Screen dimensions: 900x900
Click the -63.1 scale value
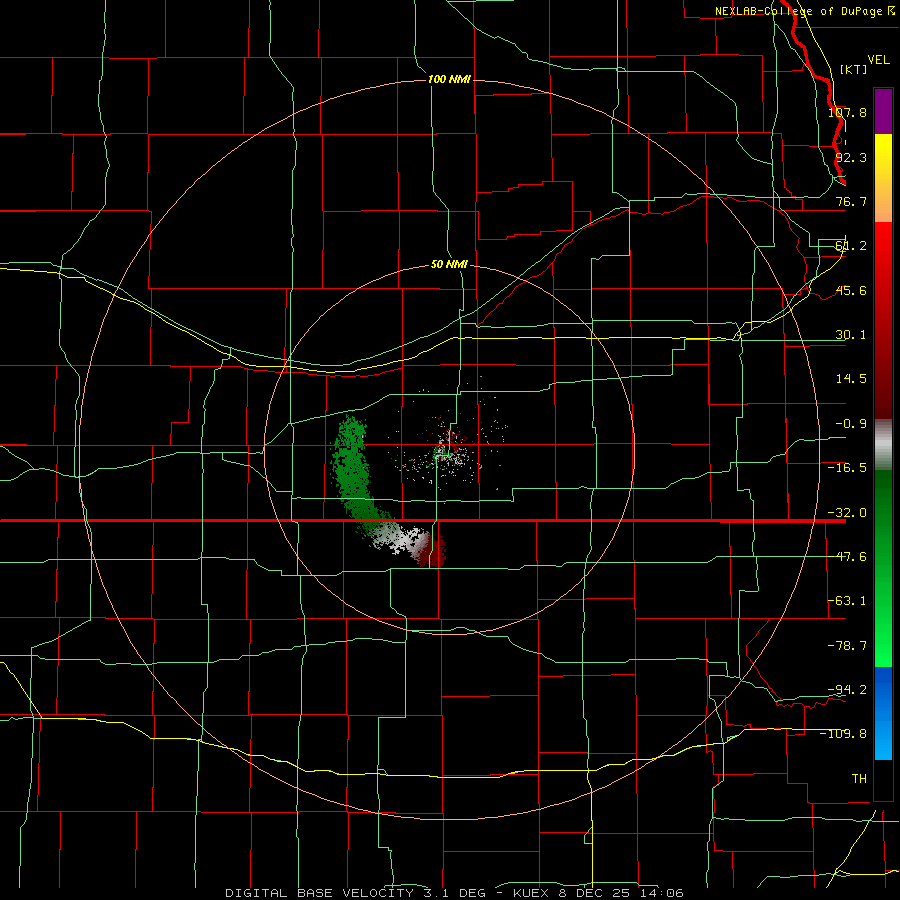click(847, 601)
